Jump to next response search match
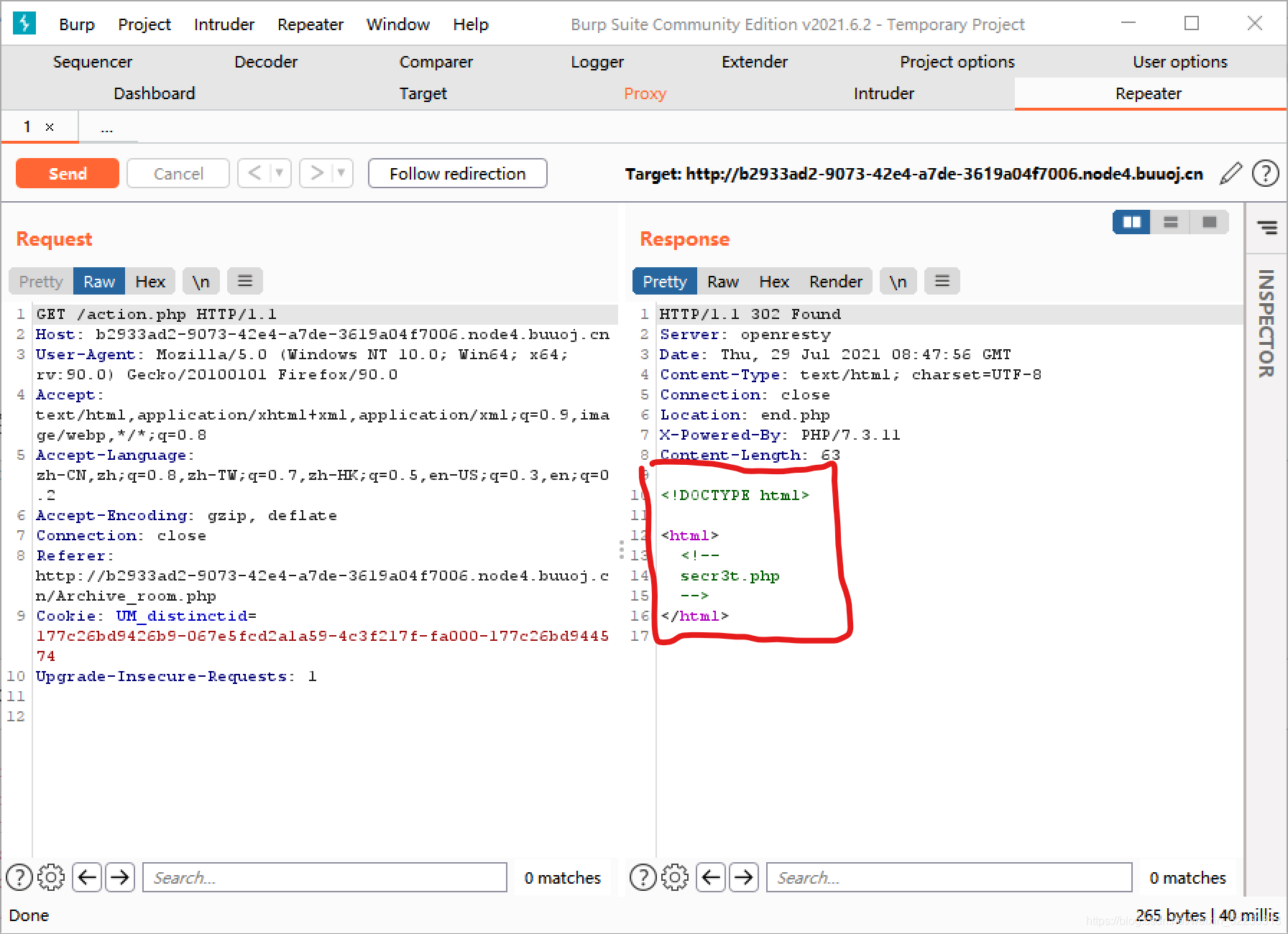 tap(744, 877)
